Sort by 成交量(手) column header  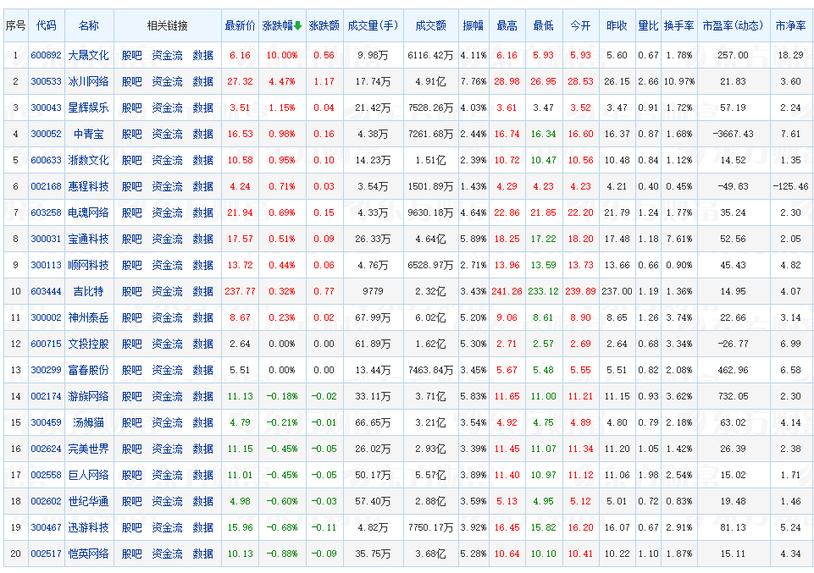[373, 25]
